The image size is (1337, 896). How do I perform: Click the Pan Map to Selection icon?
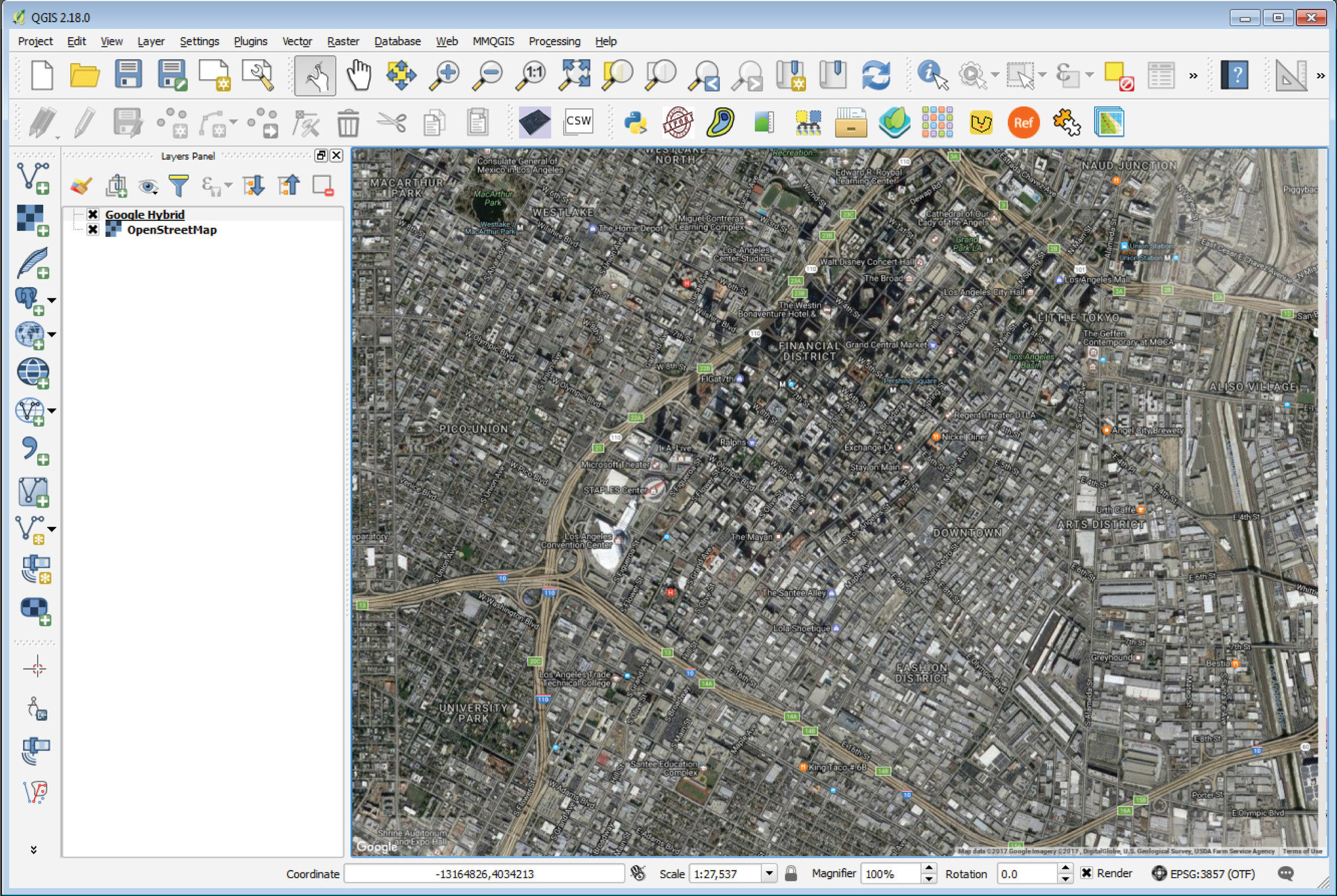[x=401, y=75]
